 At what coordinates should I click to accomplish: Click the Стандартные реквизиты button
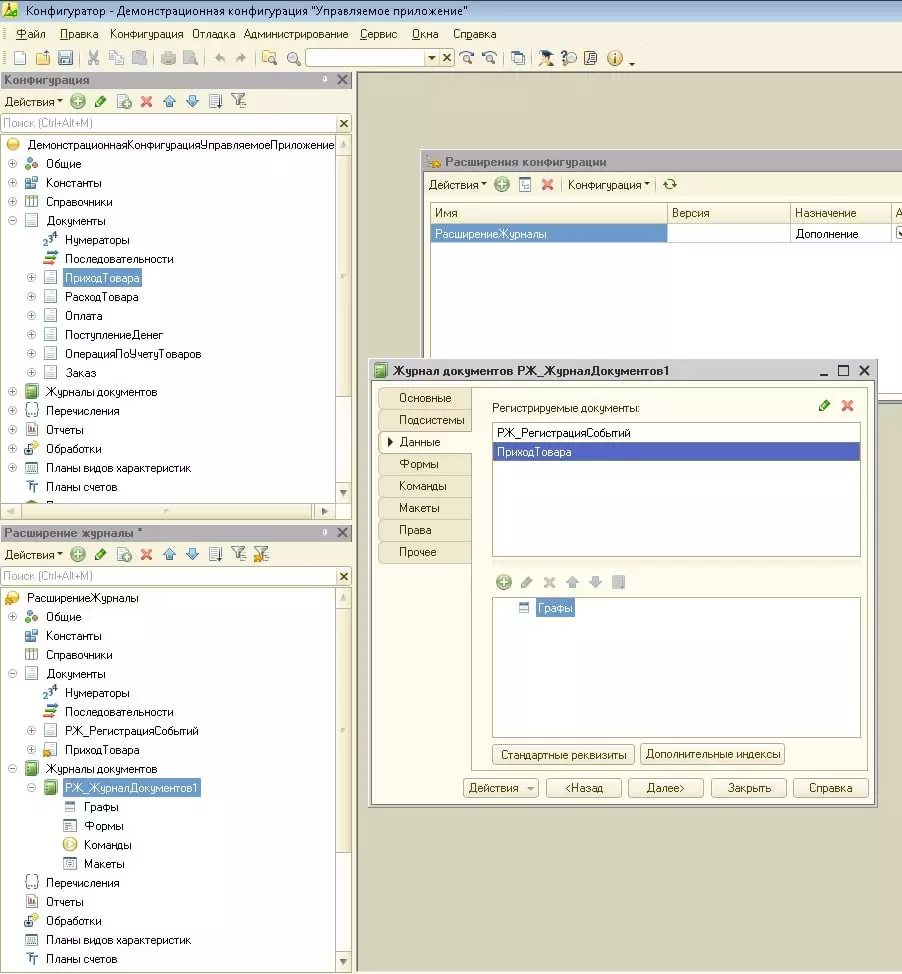pyautogui.click(x=564, y=754)
